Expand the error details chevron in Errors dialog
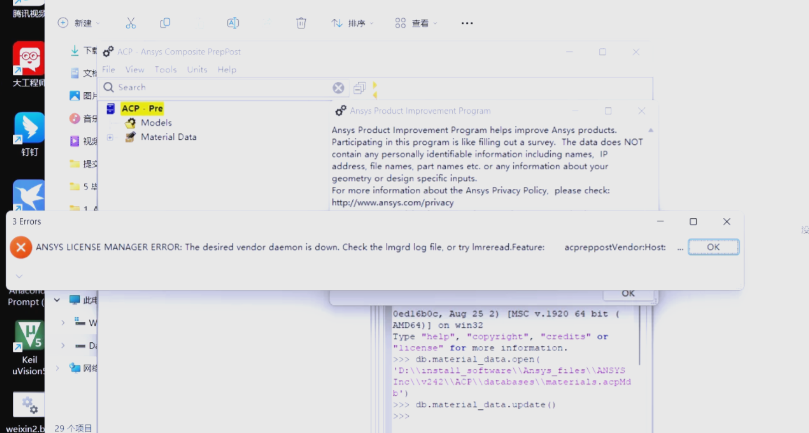 coord(19,276)
